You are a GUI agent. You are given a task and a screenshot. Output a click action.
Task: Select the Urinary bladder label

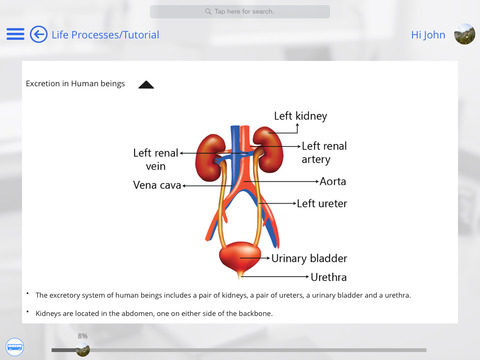click(x=309, y=258)
